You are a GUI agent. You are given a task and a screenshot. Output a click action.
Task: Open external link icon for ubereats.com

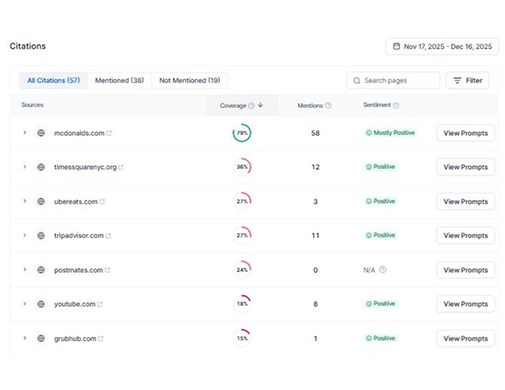[102, 201]
